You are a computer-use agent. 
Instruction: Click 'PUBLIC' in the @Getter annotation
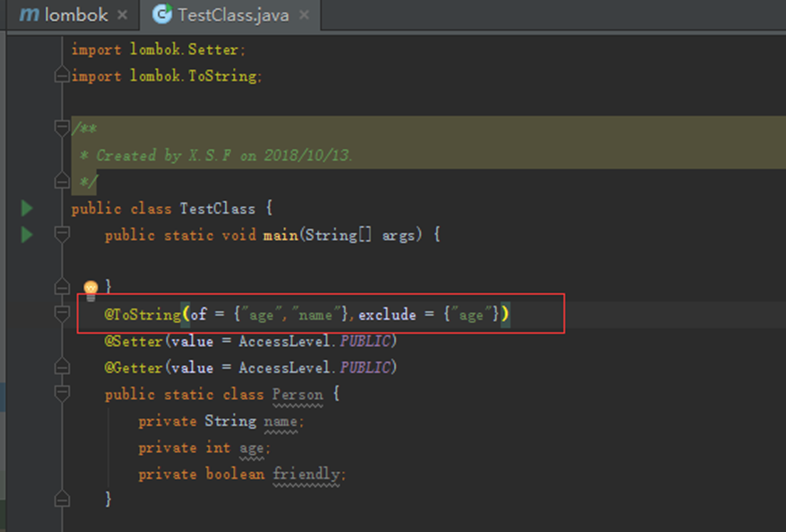point(365,368)
